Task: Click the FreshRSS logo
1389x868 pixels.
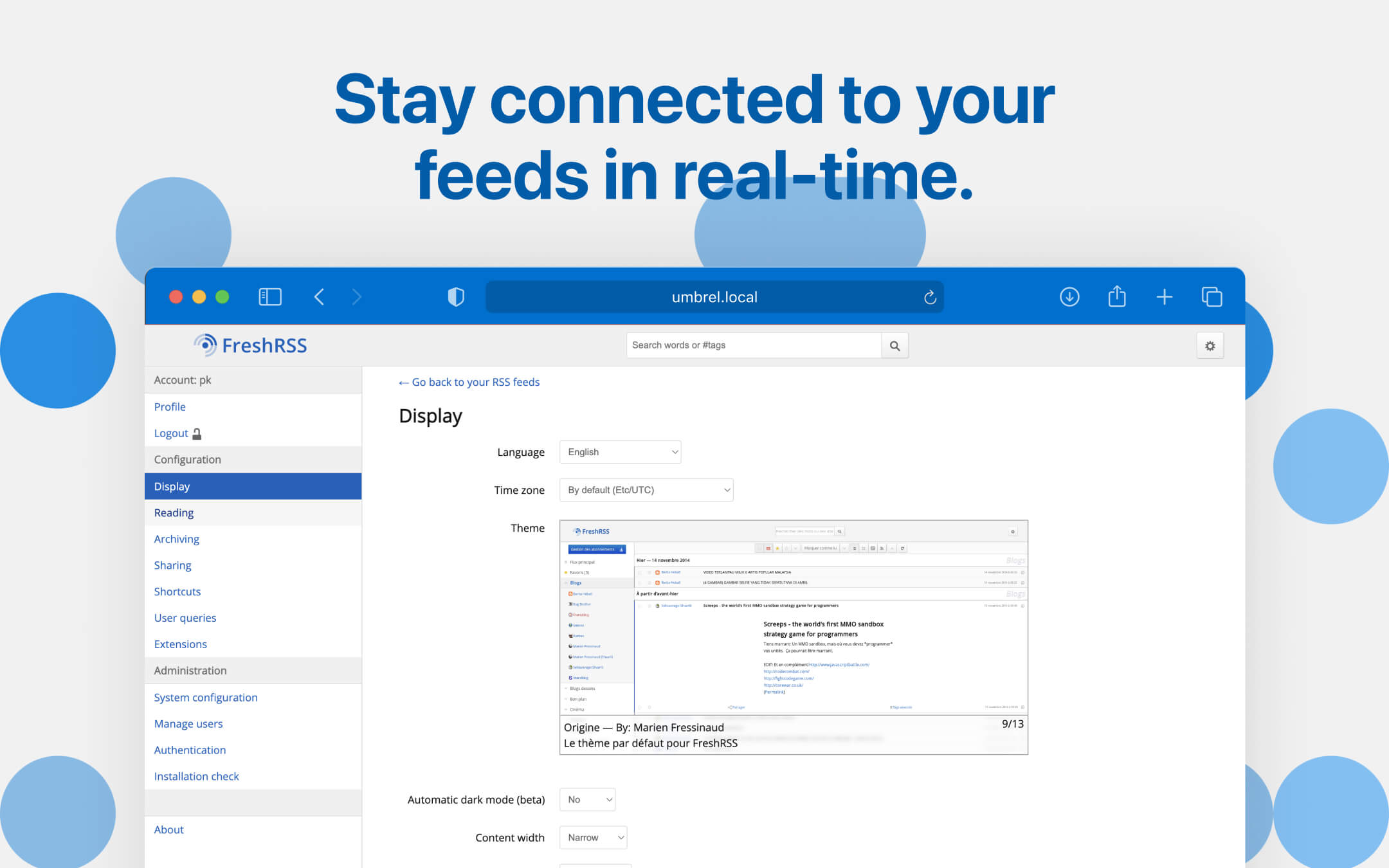Action: click(250, 345)
